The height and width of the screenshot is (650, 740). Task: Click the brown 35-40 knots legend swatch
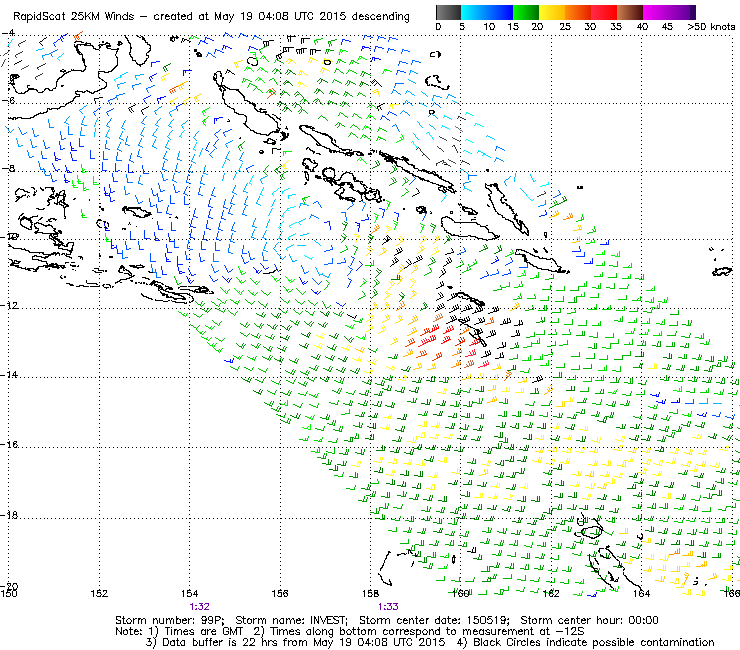[630, 13]
